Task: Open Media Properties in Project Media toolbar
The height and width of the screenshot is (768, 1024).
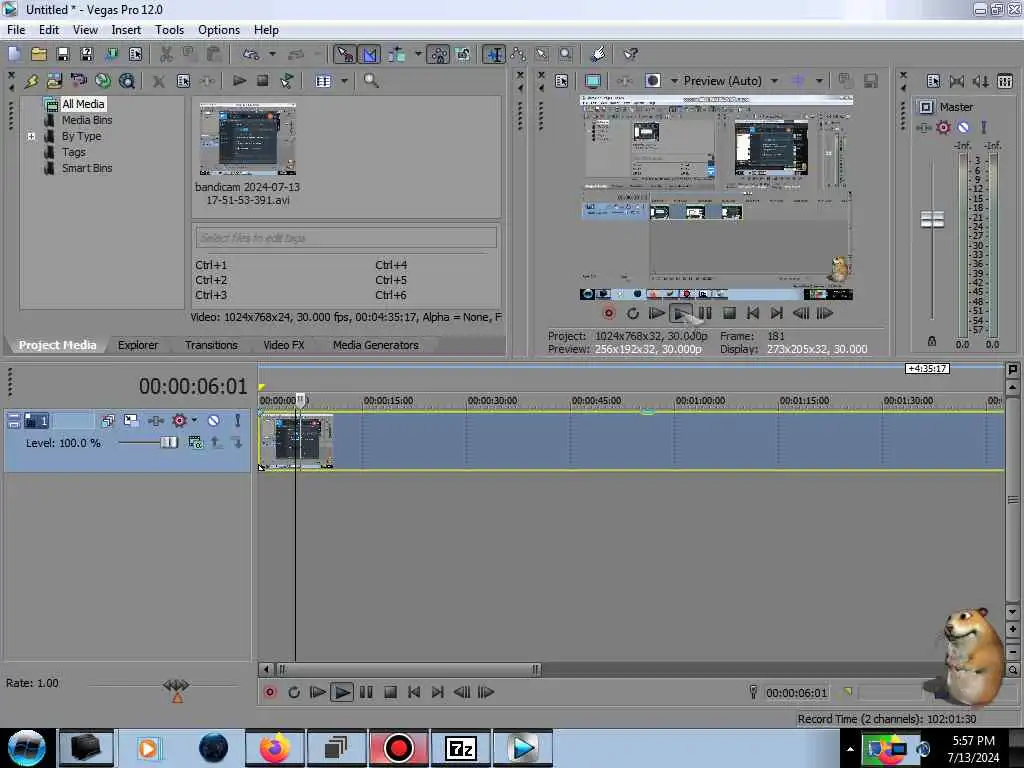Action: [x=184, y=81]
